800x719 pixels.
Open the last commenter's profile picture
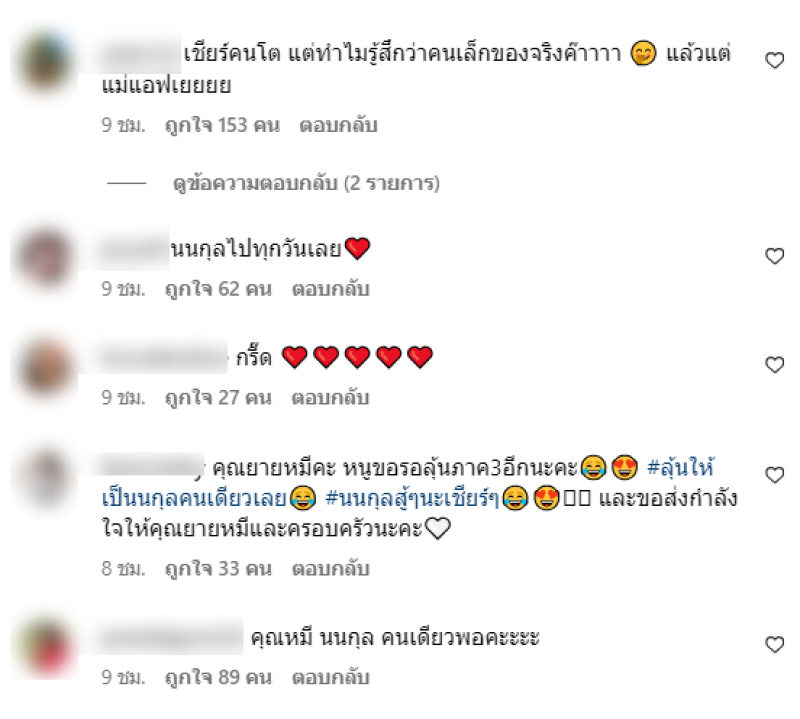coord(46,647)
